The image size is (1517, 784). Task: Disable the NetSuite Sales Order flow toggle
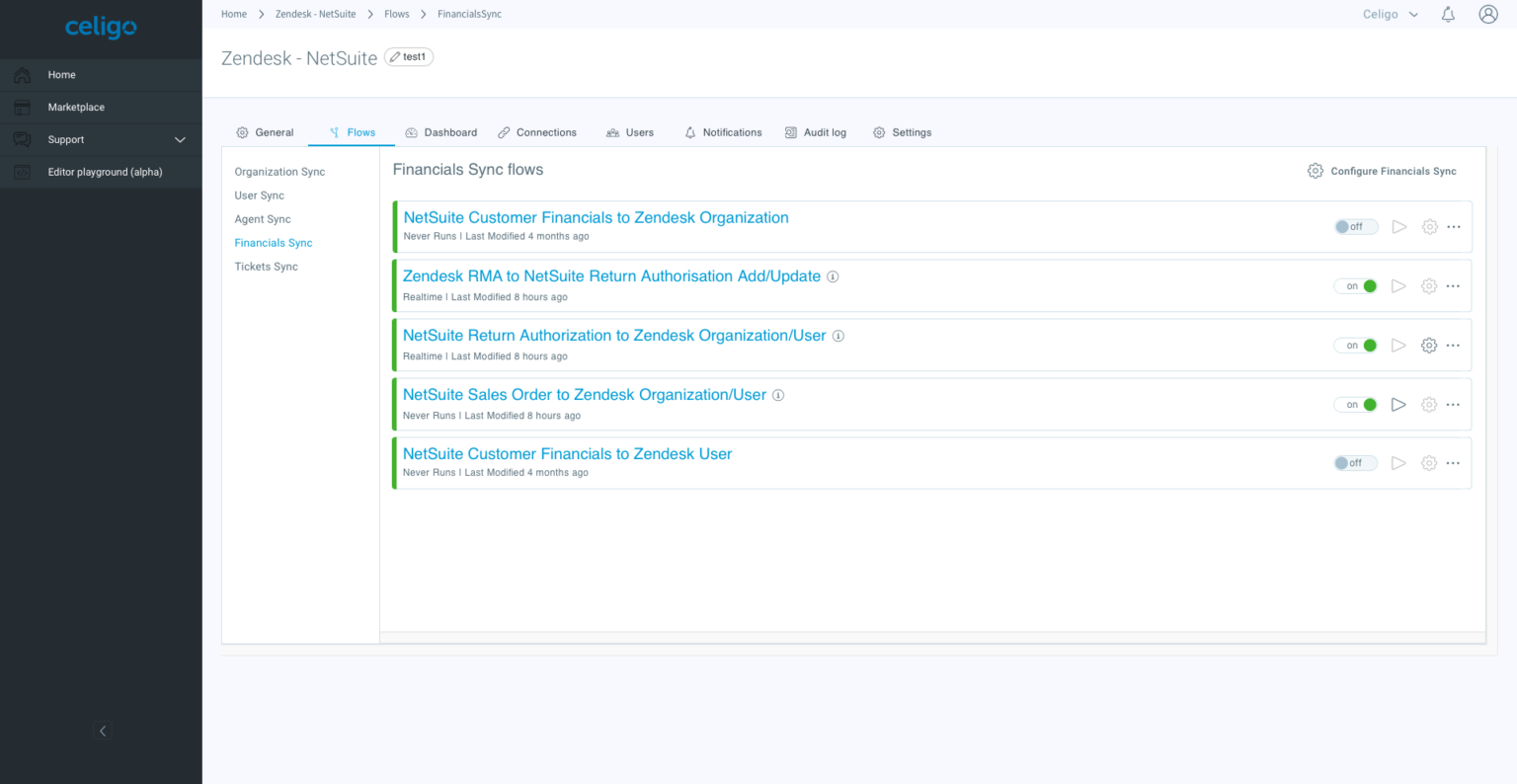[x=1356, y=404]
